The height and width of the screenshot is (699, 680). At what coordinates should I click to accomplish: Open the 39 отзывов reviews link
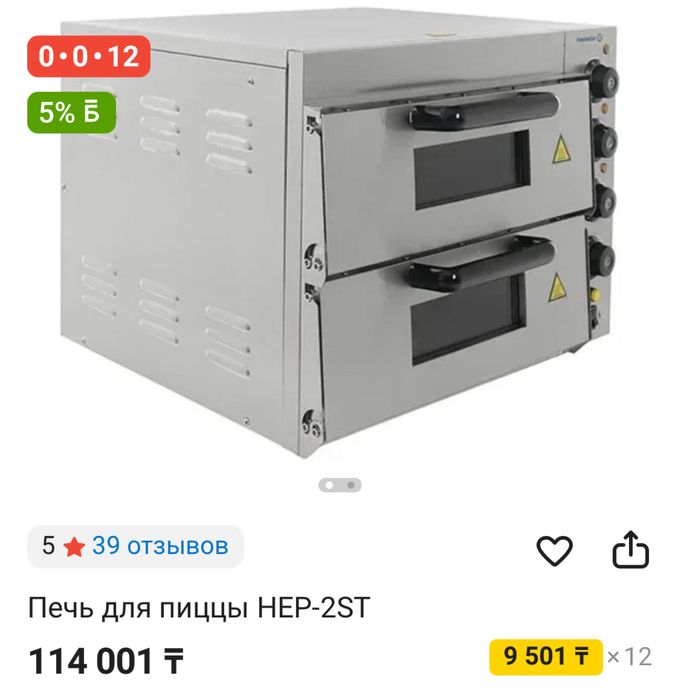[x=161, y=546]
